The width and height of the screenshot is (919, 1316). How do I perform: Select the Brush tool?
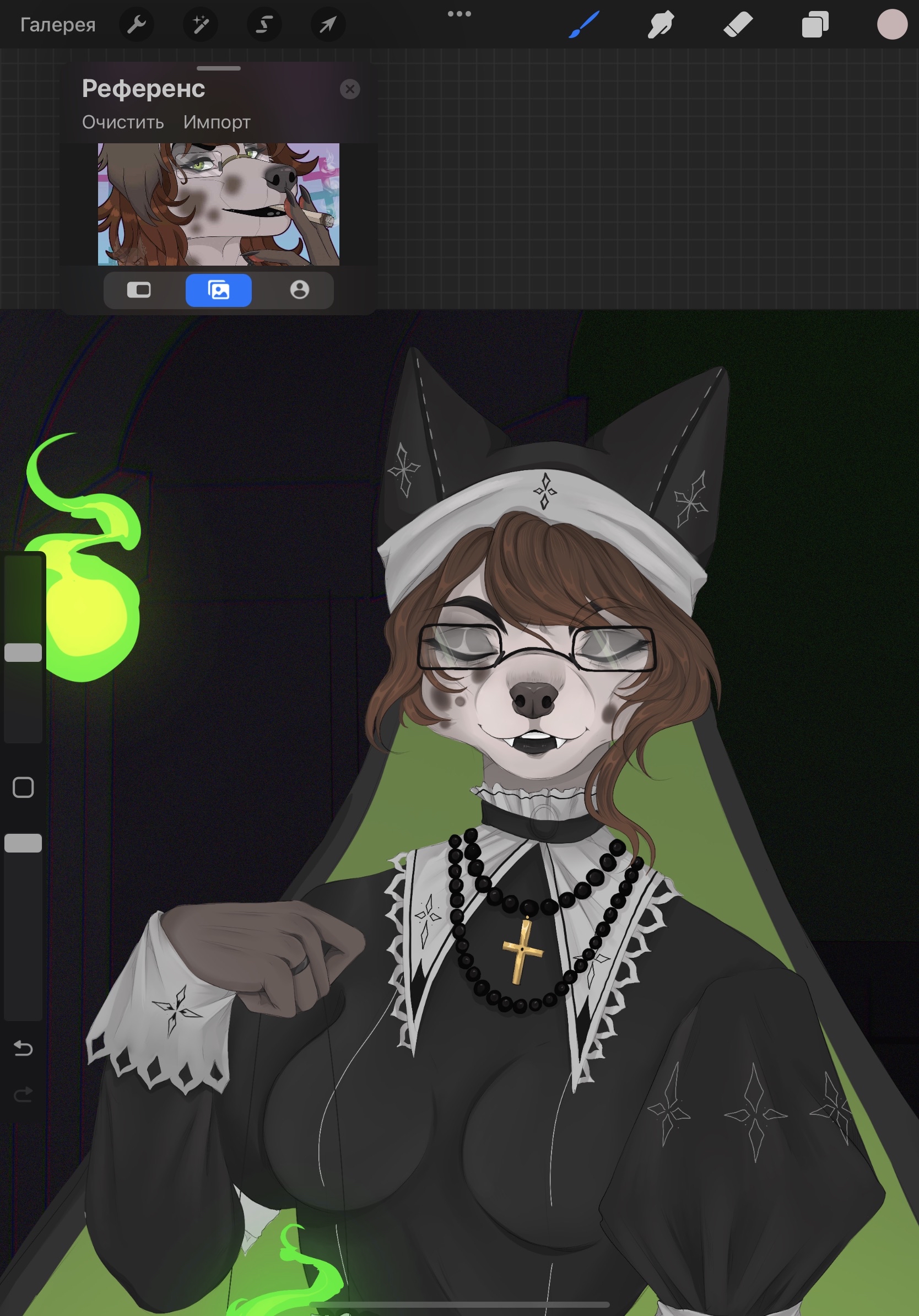click(584, 25)
